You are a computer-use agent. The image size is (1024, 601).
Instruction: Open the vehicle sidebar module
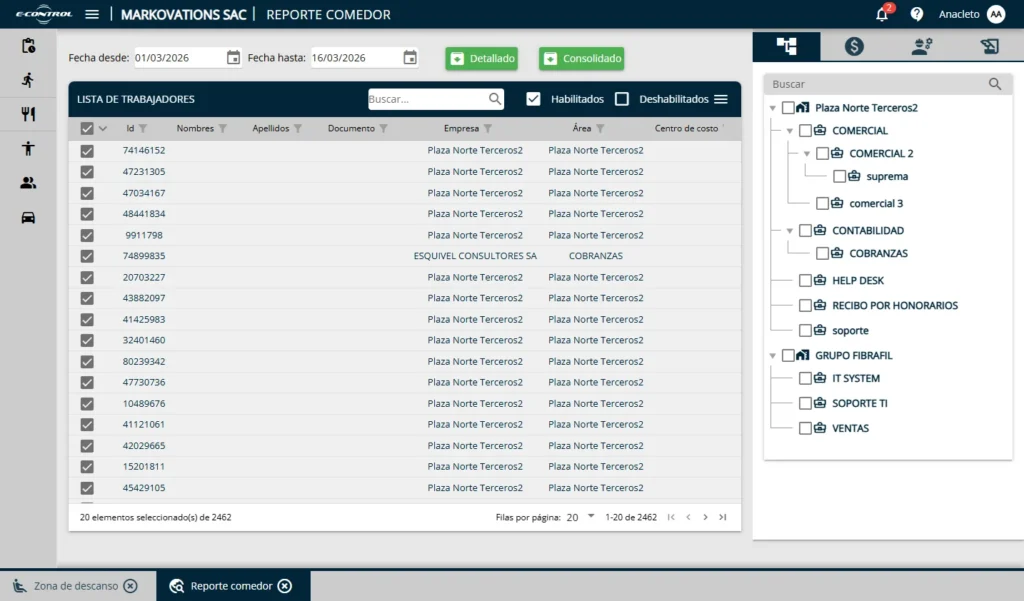tap(28, 217)
